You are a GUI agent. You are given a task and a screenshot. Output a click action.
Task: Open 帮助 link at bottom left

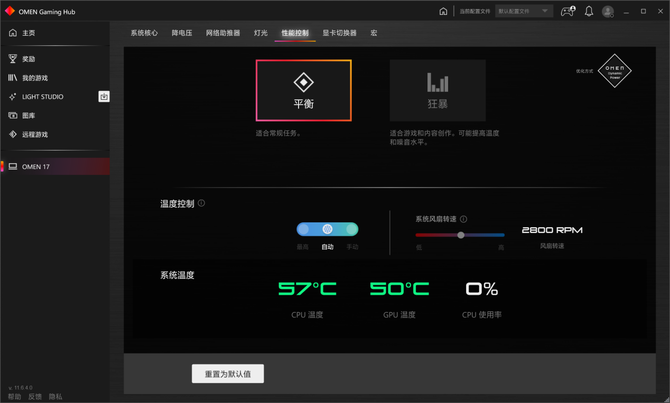(x=15, y=397)
